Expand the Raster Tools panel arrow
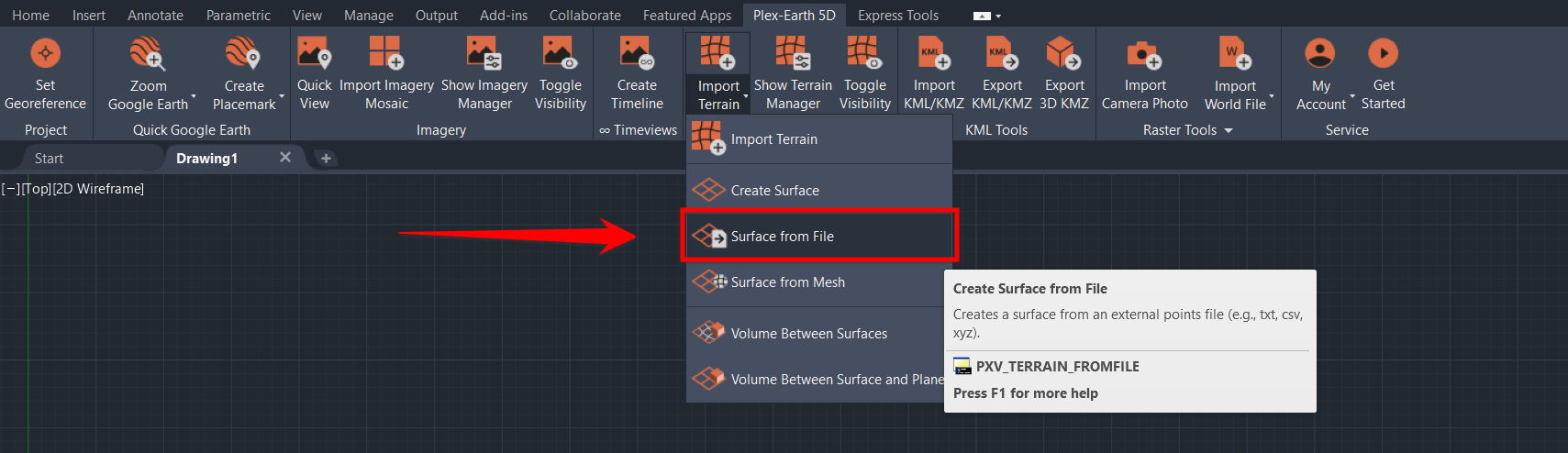 click(x=1229, y=130)
